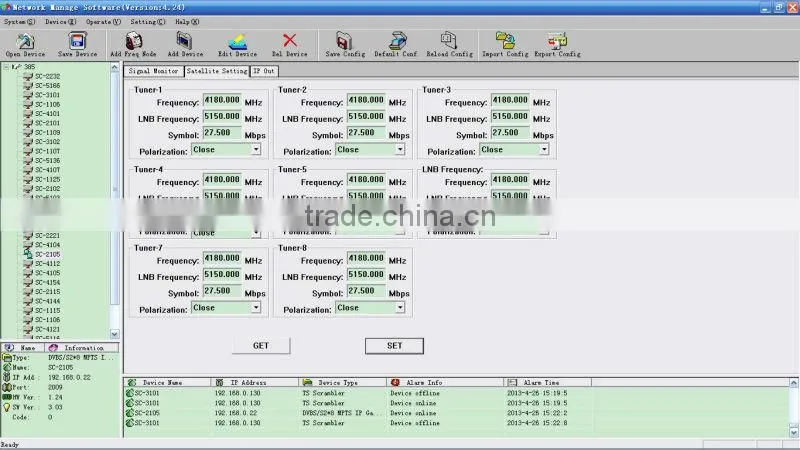Collapse the 385 root tree node

click(6, 67)
